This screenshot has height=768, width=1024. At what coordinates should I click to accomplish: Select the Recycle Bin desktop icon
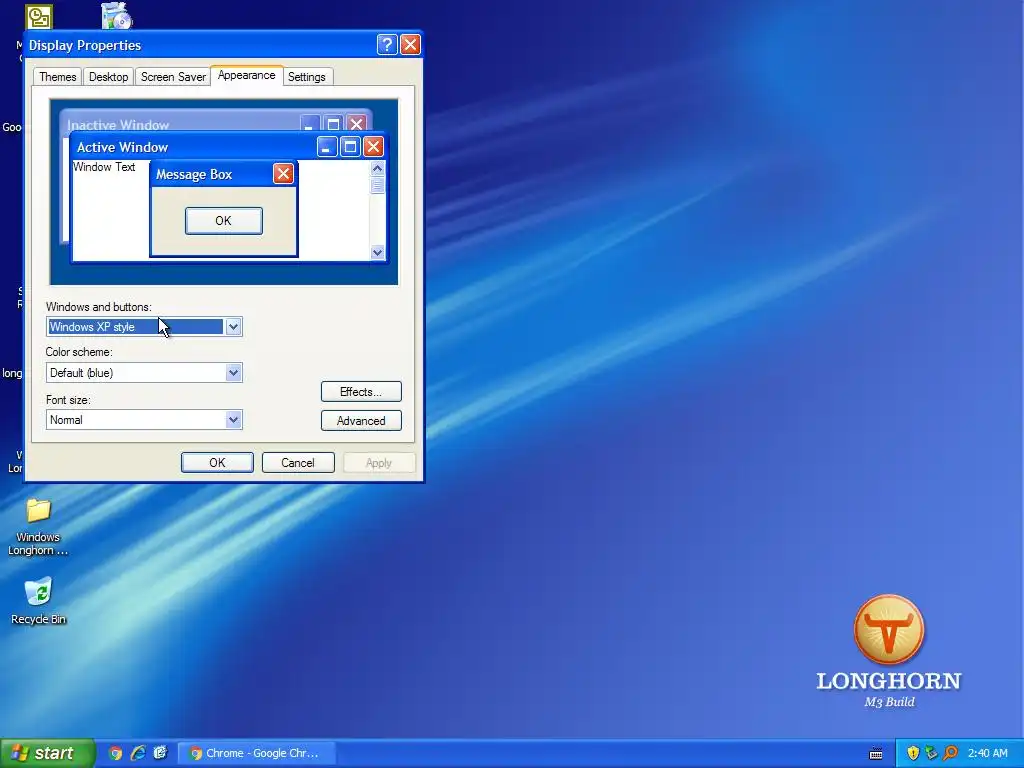pos(38,600)
